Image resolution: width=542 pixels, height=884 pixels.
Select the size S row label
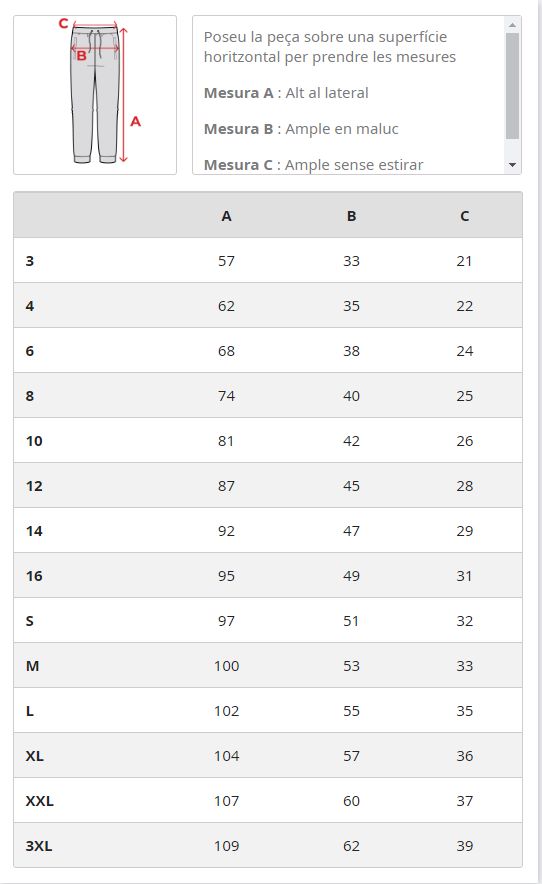[30, 621]
